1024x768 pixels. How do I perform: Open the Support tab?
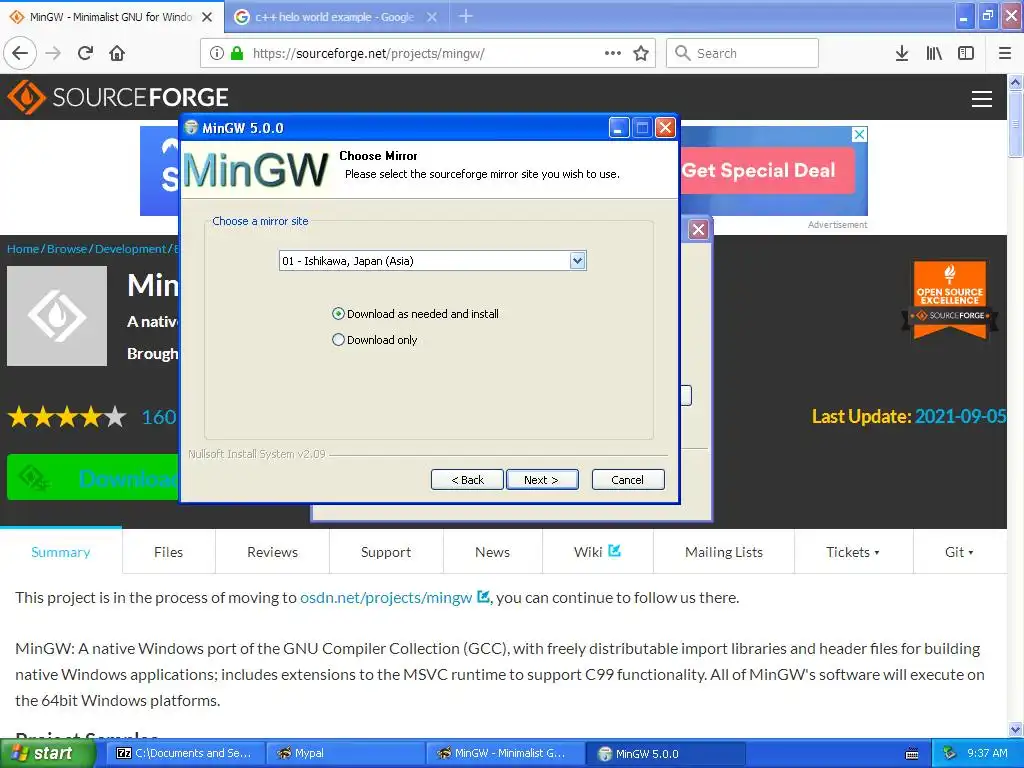coord(386,552)
